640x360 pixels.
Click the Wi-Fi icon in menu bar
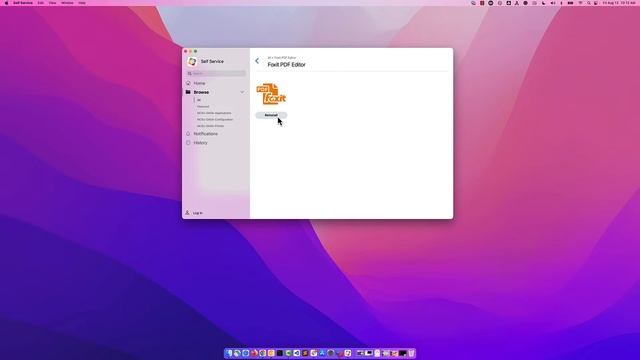(x=580, y=3)
